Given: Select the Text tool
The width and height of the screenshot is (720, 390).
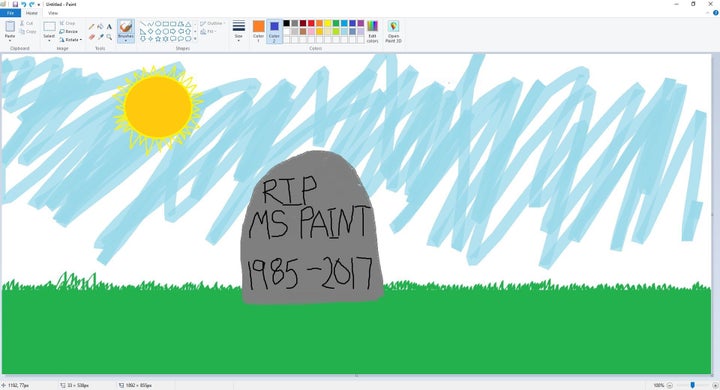Looking at the screenshot, I should (109, 27).
